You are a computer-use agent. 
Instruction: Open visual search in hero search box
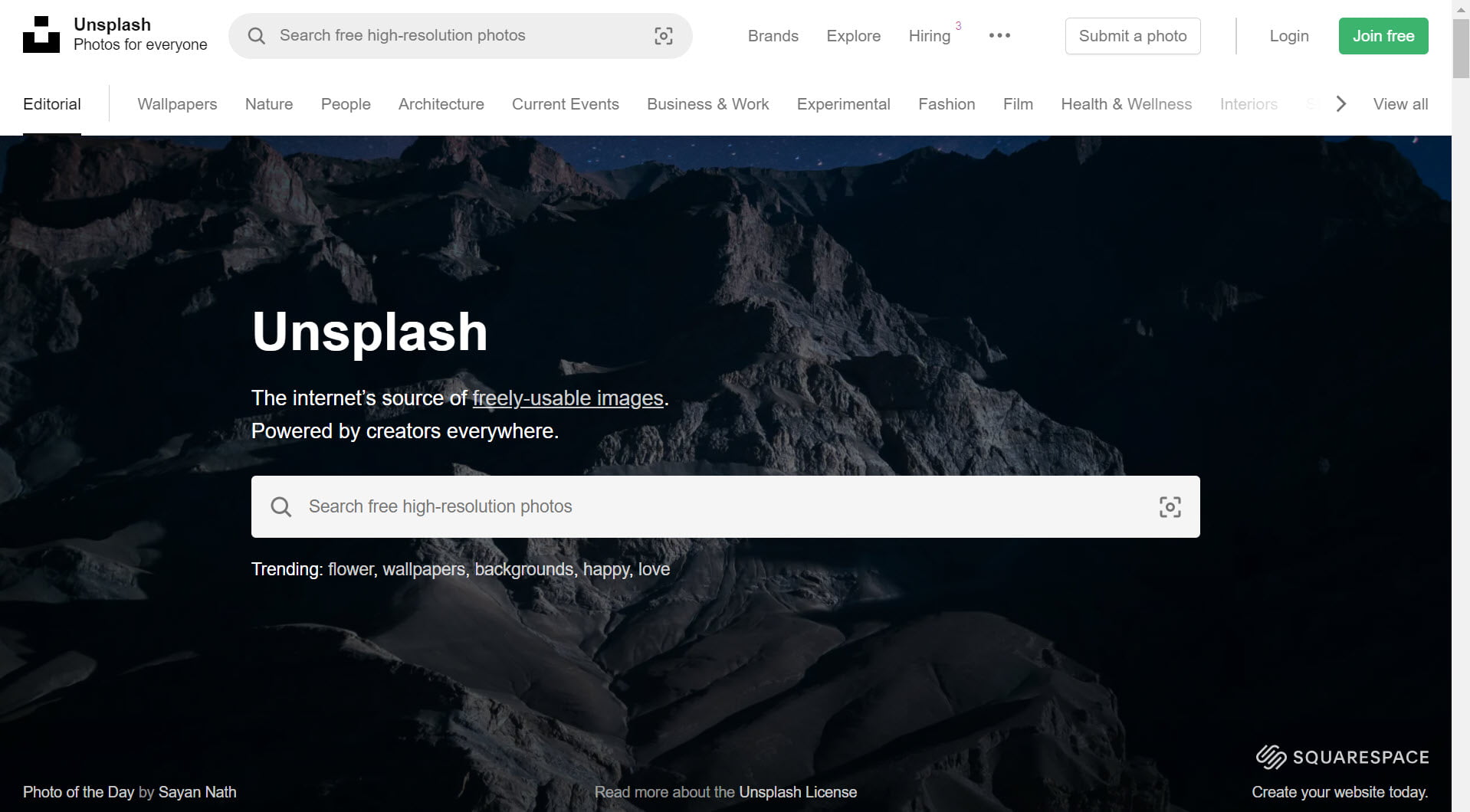coord(1169,507)
